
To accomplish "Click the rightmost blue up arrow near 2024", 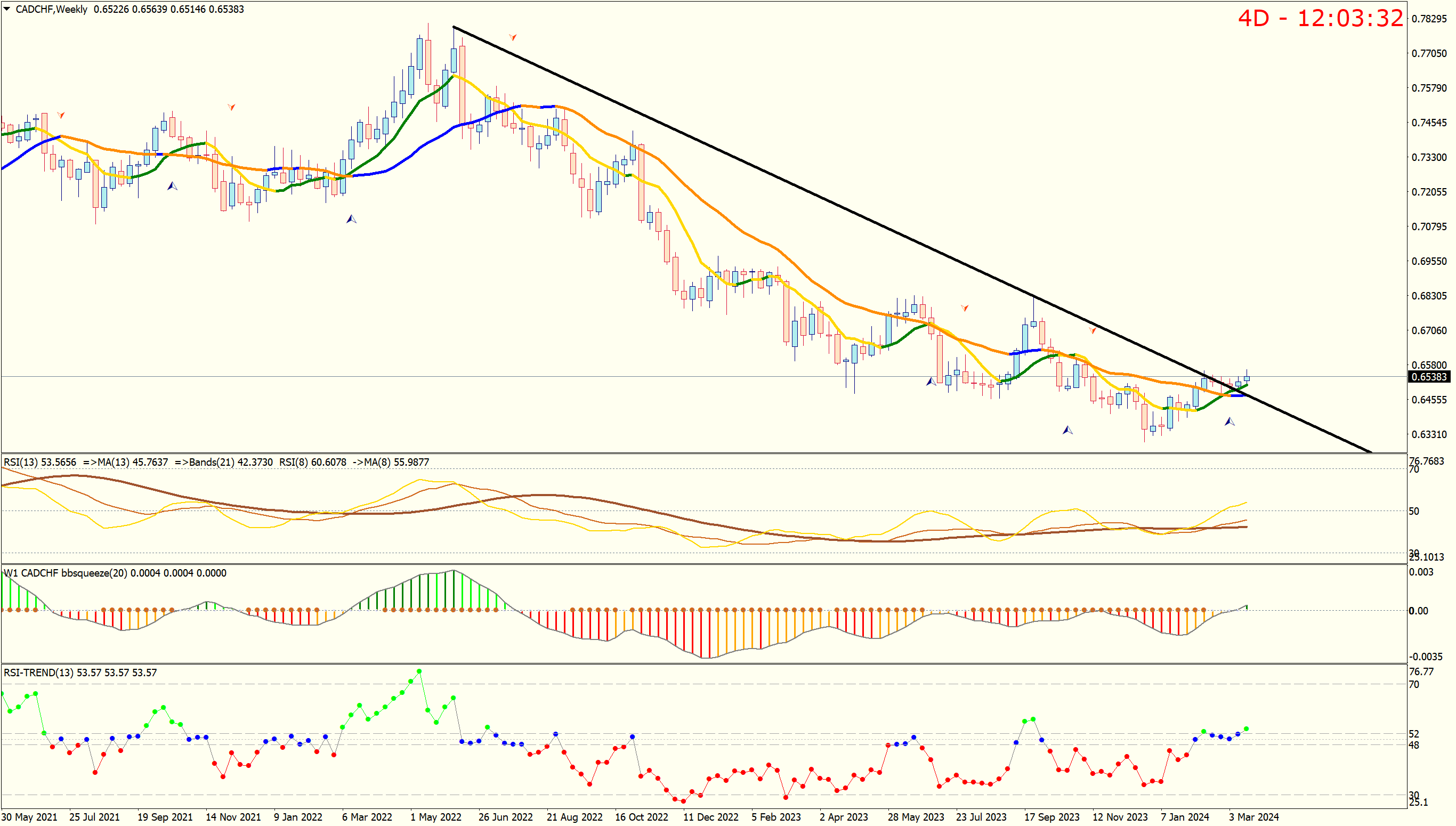I will [1229, 422].
